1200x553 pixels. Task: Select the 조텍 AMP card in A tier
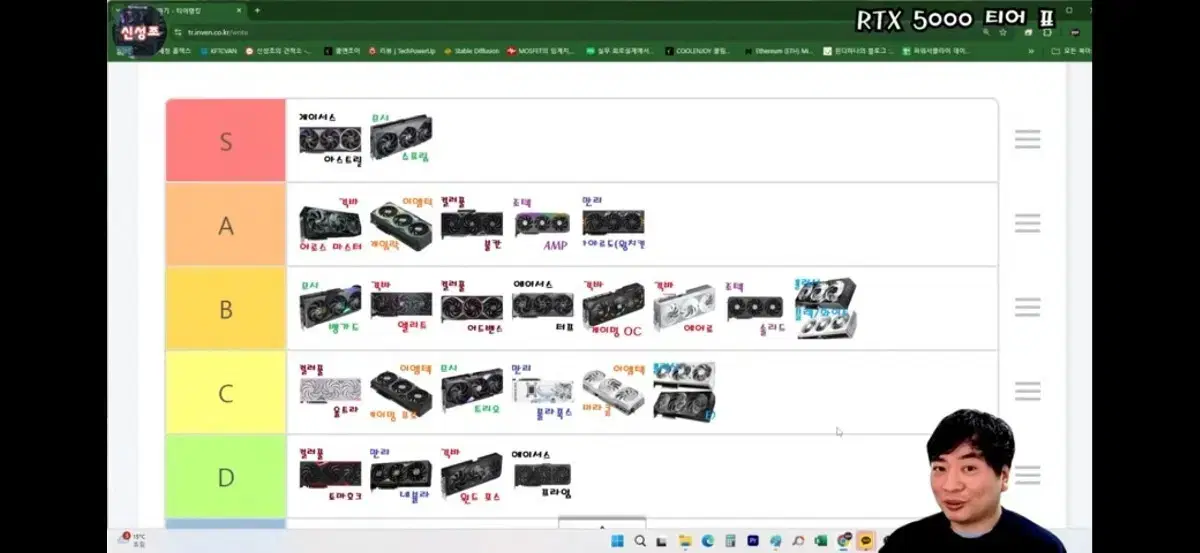[542, 223]
